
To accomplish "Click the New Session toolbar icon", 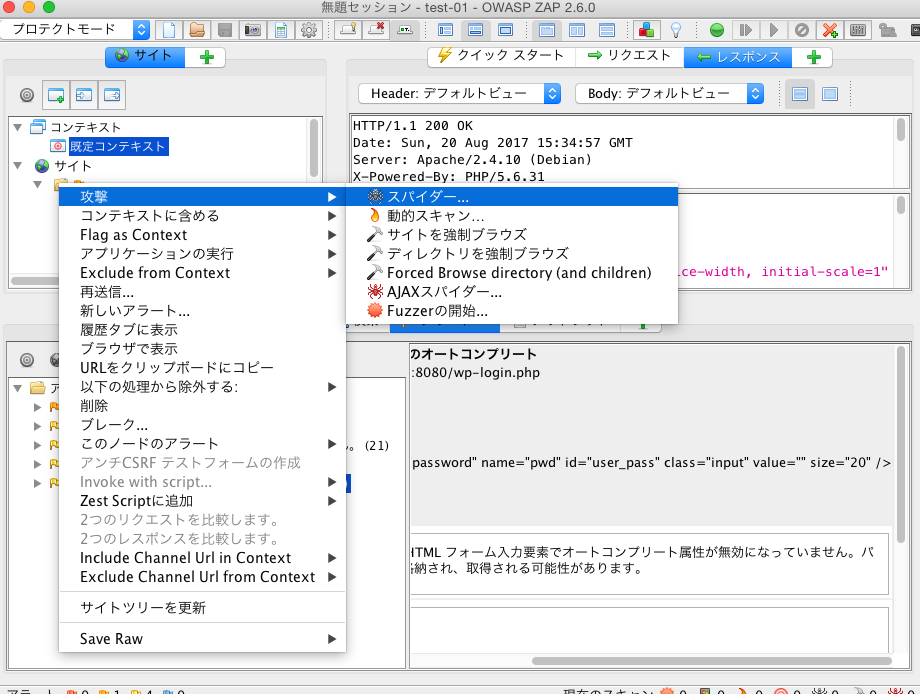I will pos(169,29).
